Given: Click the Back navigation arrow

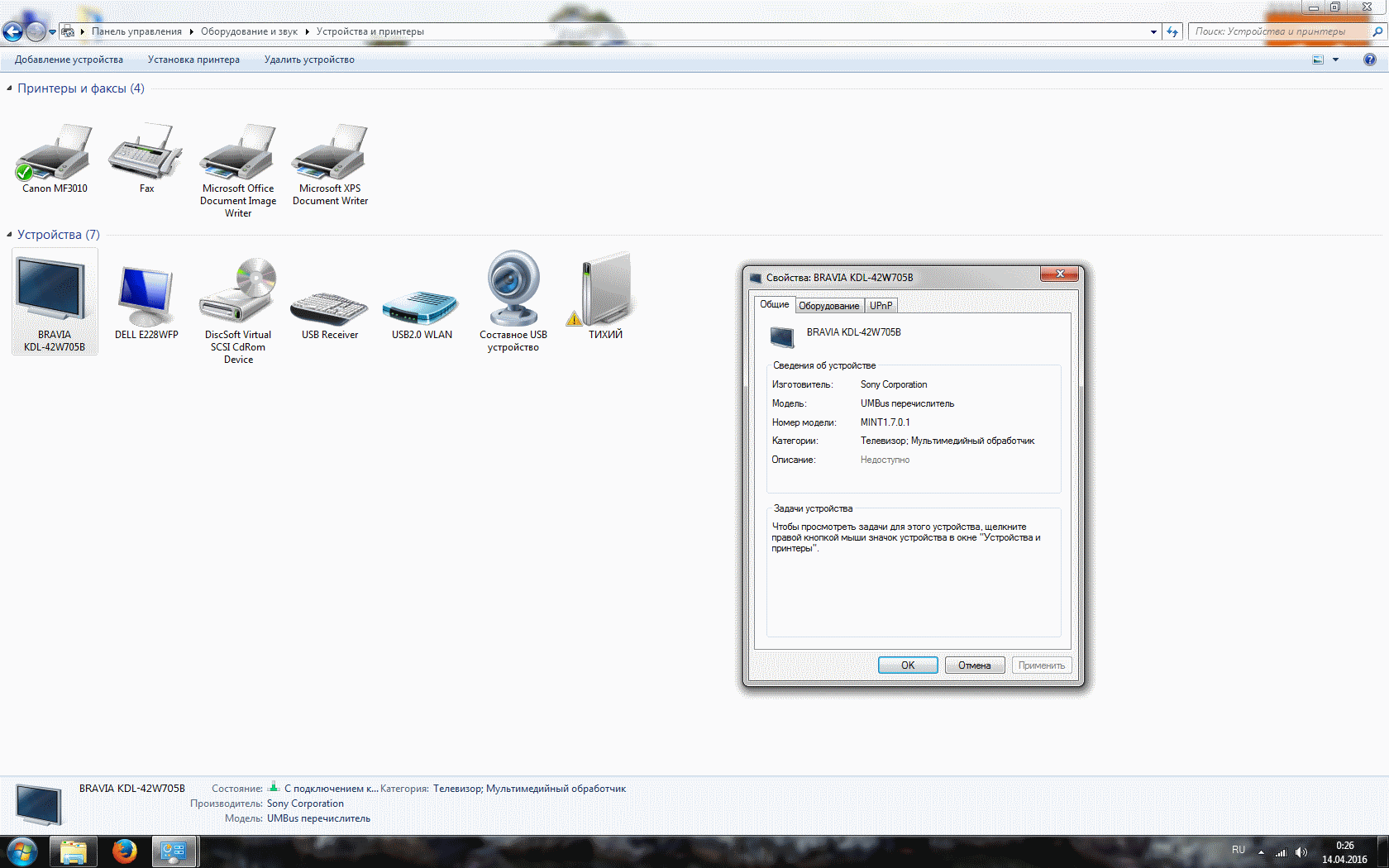Looking at the screenshot, I should [x=13, y=31].
